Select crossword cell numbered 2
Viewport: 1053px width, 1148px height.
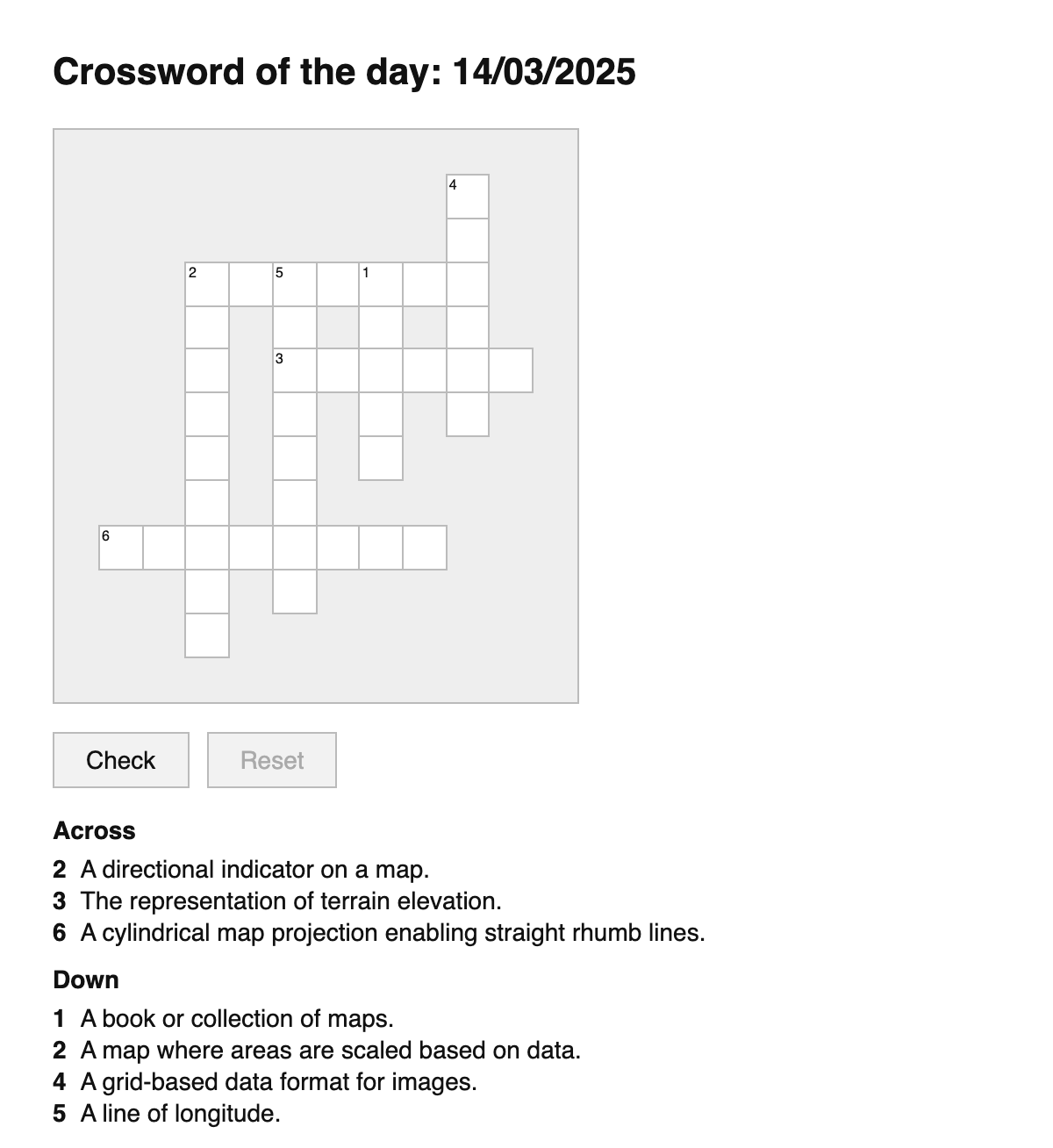(x=205, y=283)
